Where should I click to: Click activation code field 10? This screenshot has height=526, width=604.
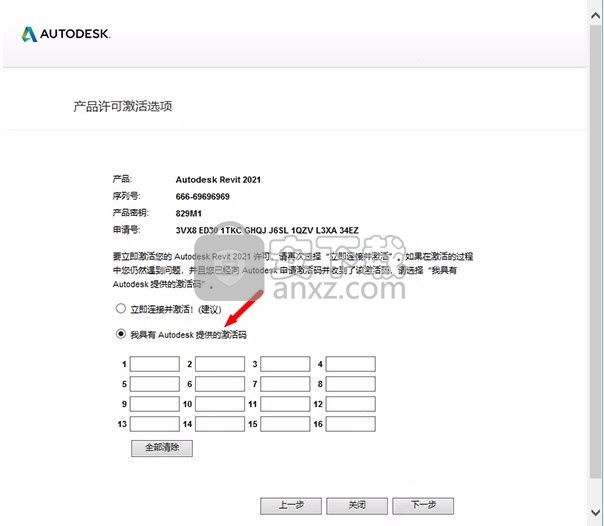pyautogui.click(x=220, y=404)
